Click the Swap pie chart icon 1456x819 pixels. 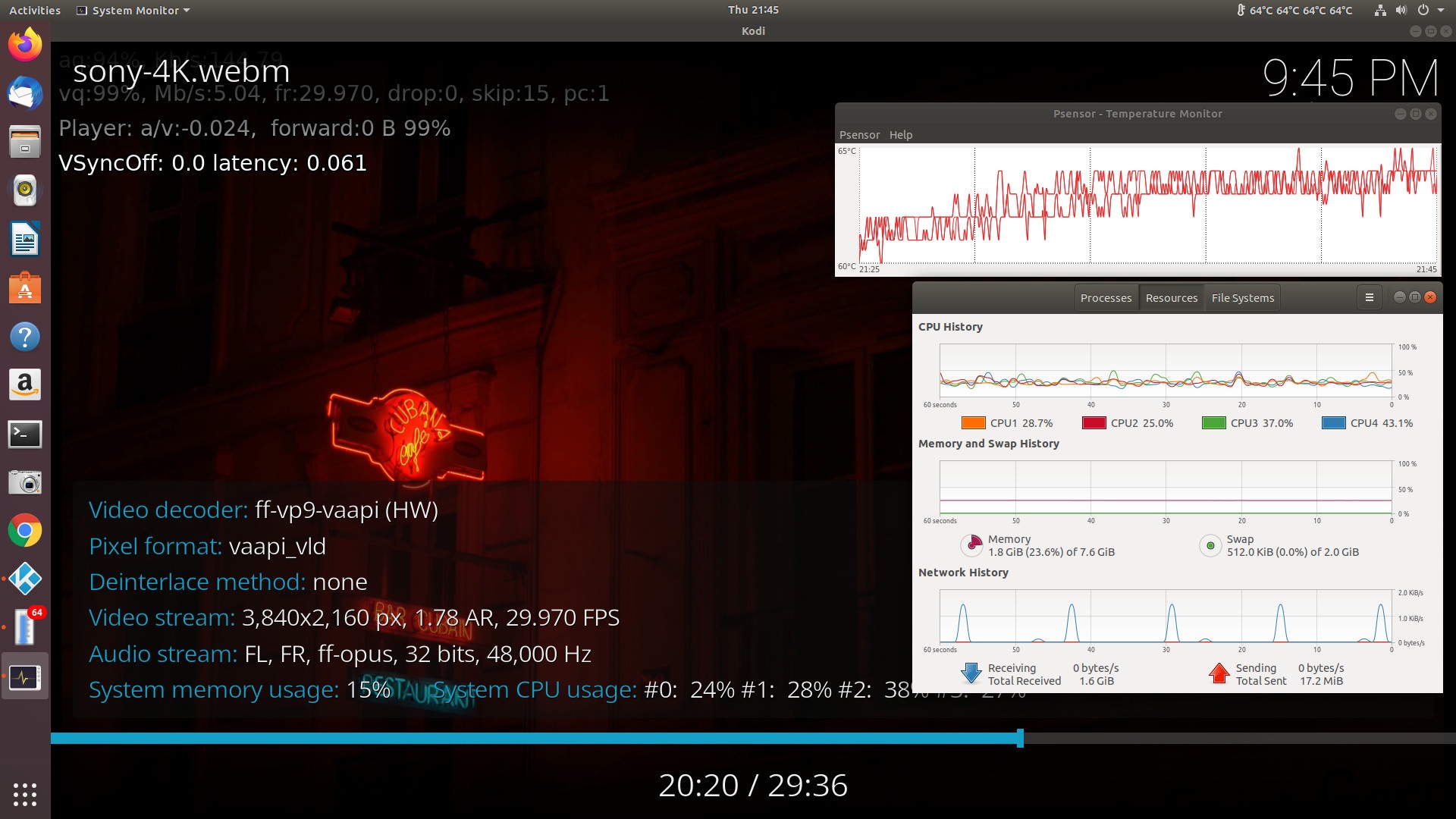[x=1210, y=545]
